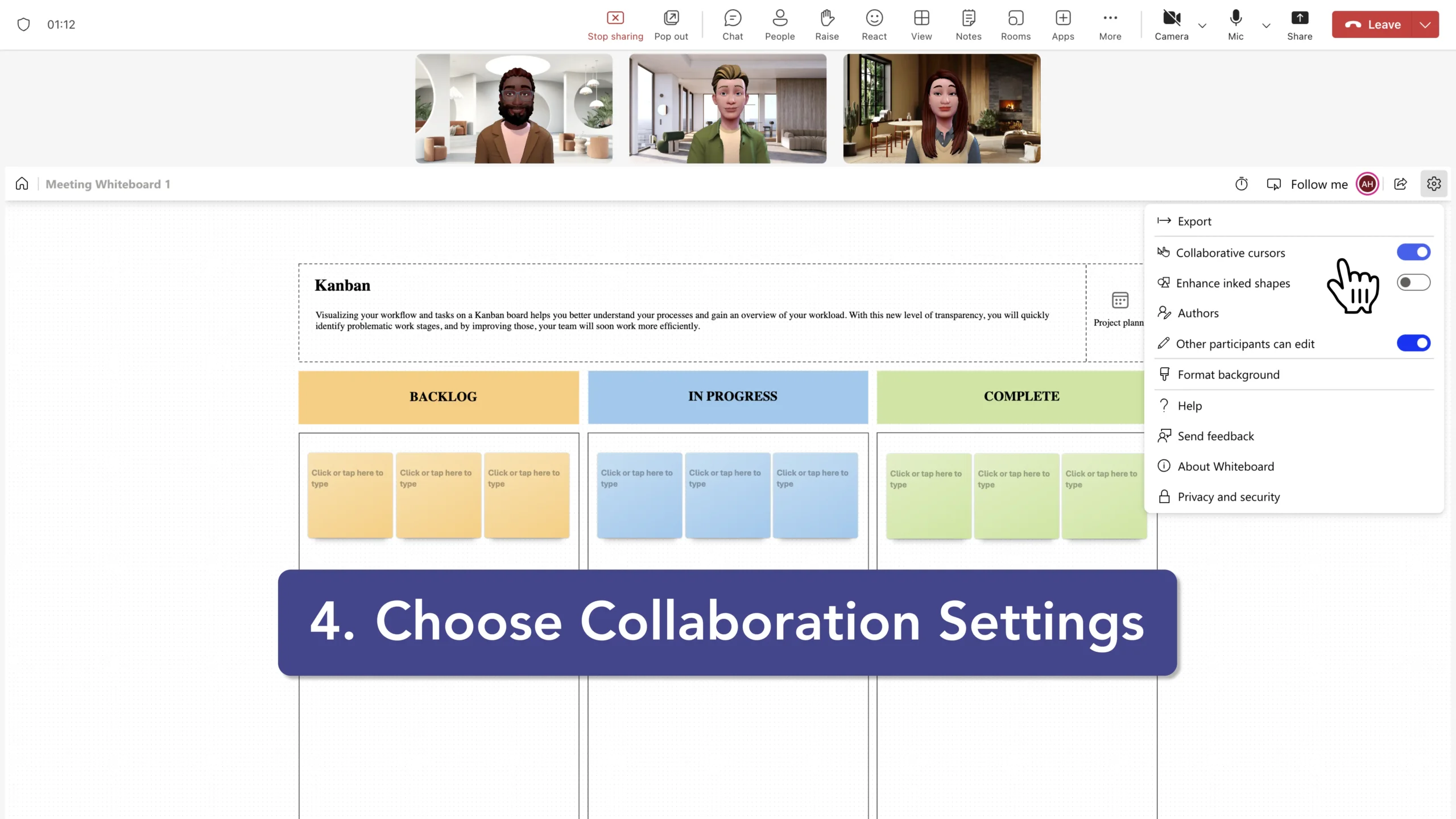Image resolution: width=1456 pixels, height=819 pixels.
Task: Open the React emoji picker
Action: point(874,25)
